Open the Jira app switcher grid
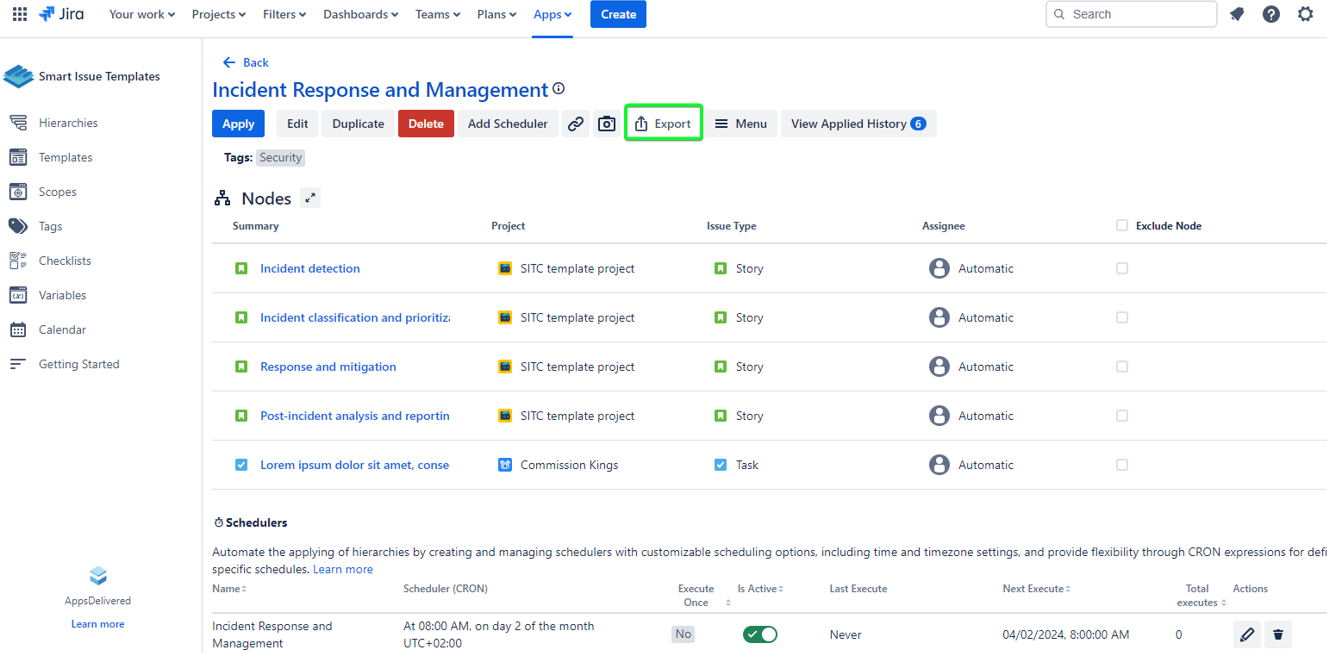1327x653 pixels. tap(19, 14)
